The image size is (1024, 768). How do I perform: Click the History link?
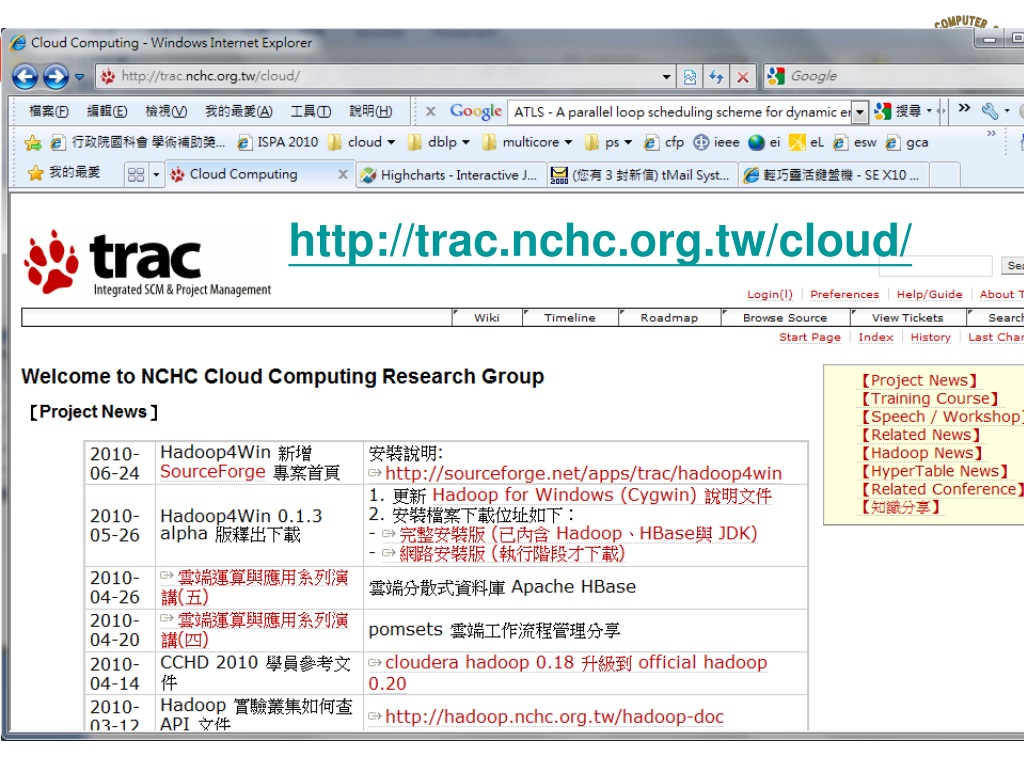tap(931, 337)
